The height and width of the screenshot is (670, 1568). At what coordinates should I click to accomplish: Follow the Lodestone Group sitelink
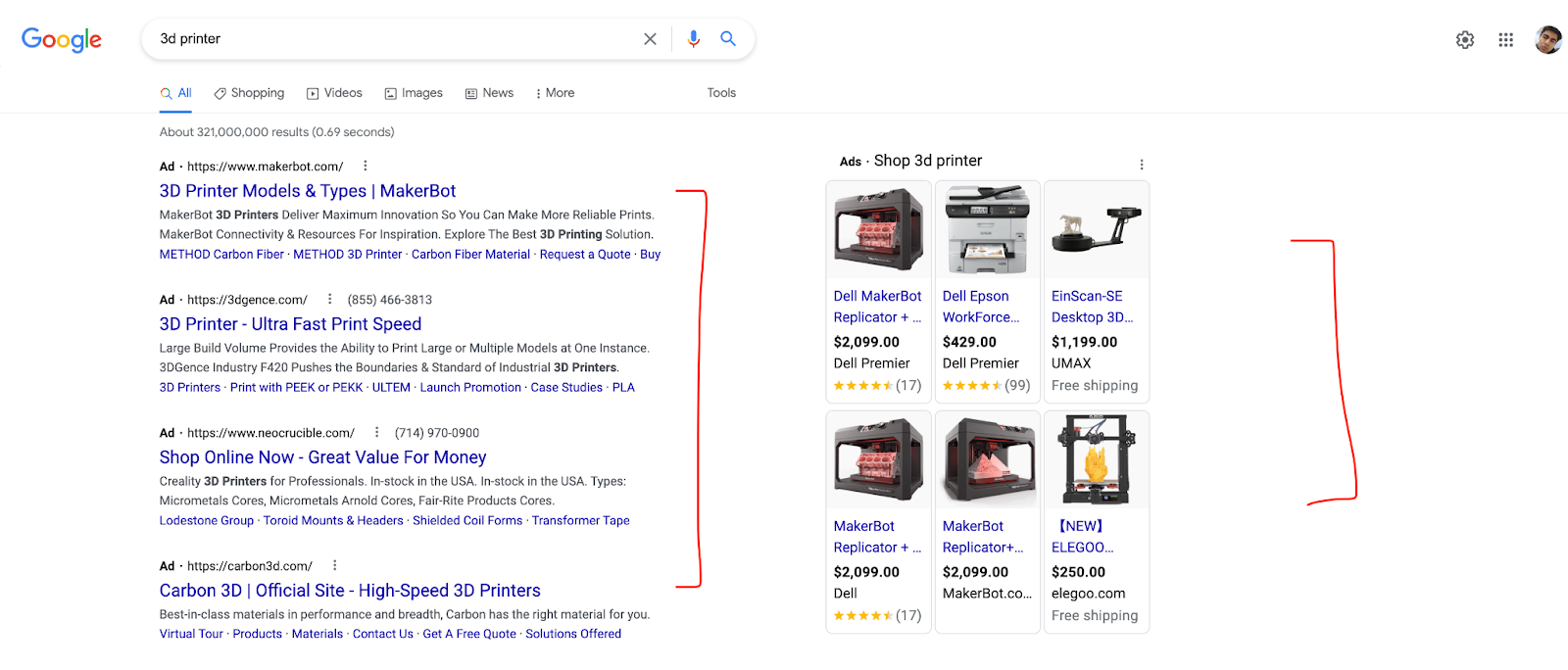207,521
